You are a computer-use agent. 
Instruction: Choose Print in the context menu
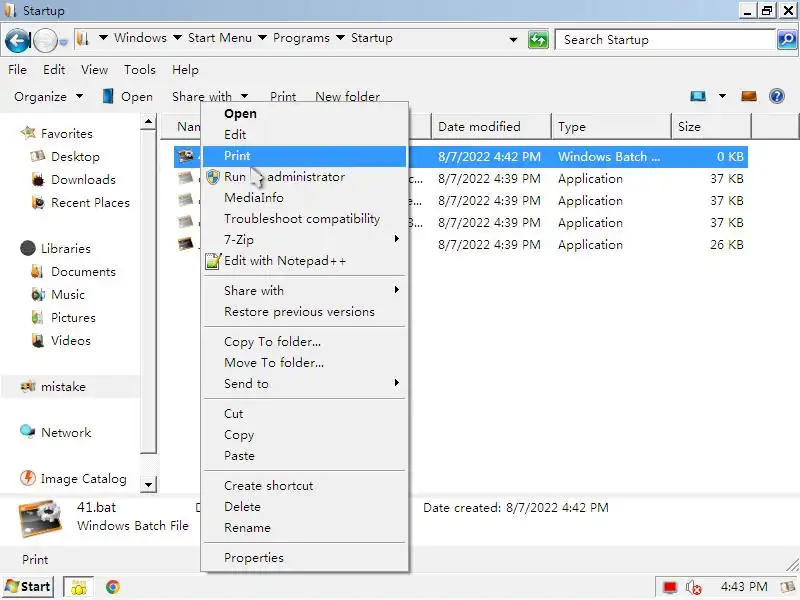point(305,156)
